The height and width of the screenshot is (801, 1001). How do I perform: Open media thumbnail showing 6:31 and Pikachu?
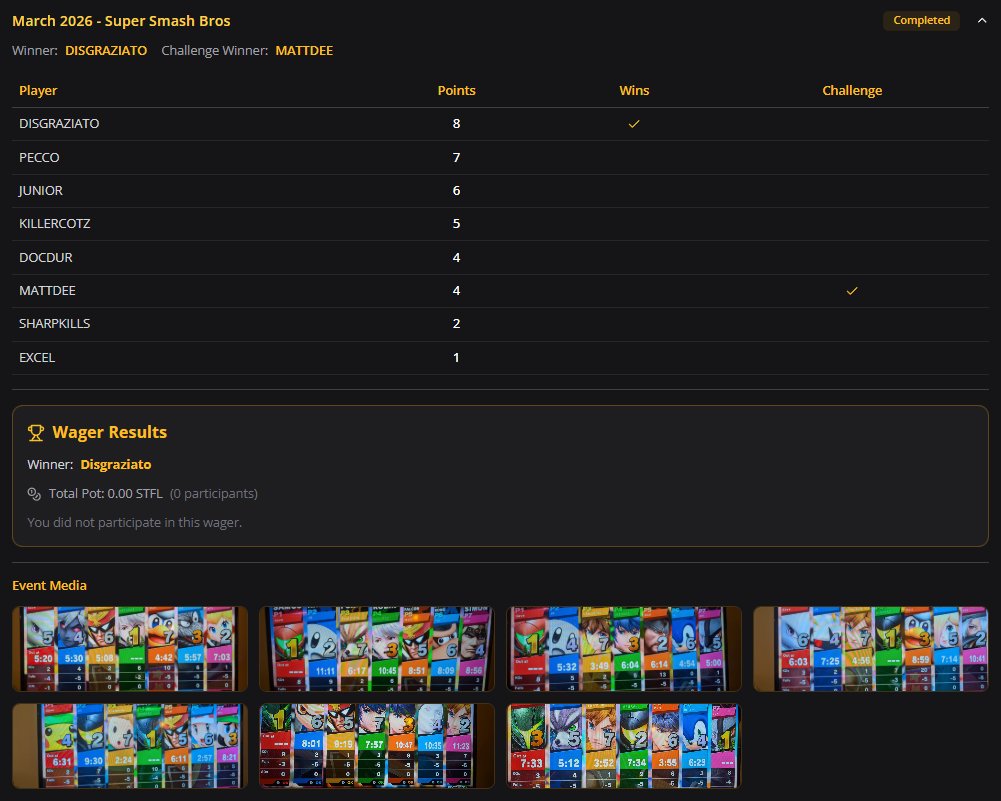tap(130, 746)
